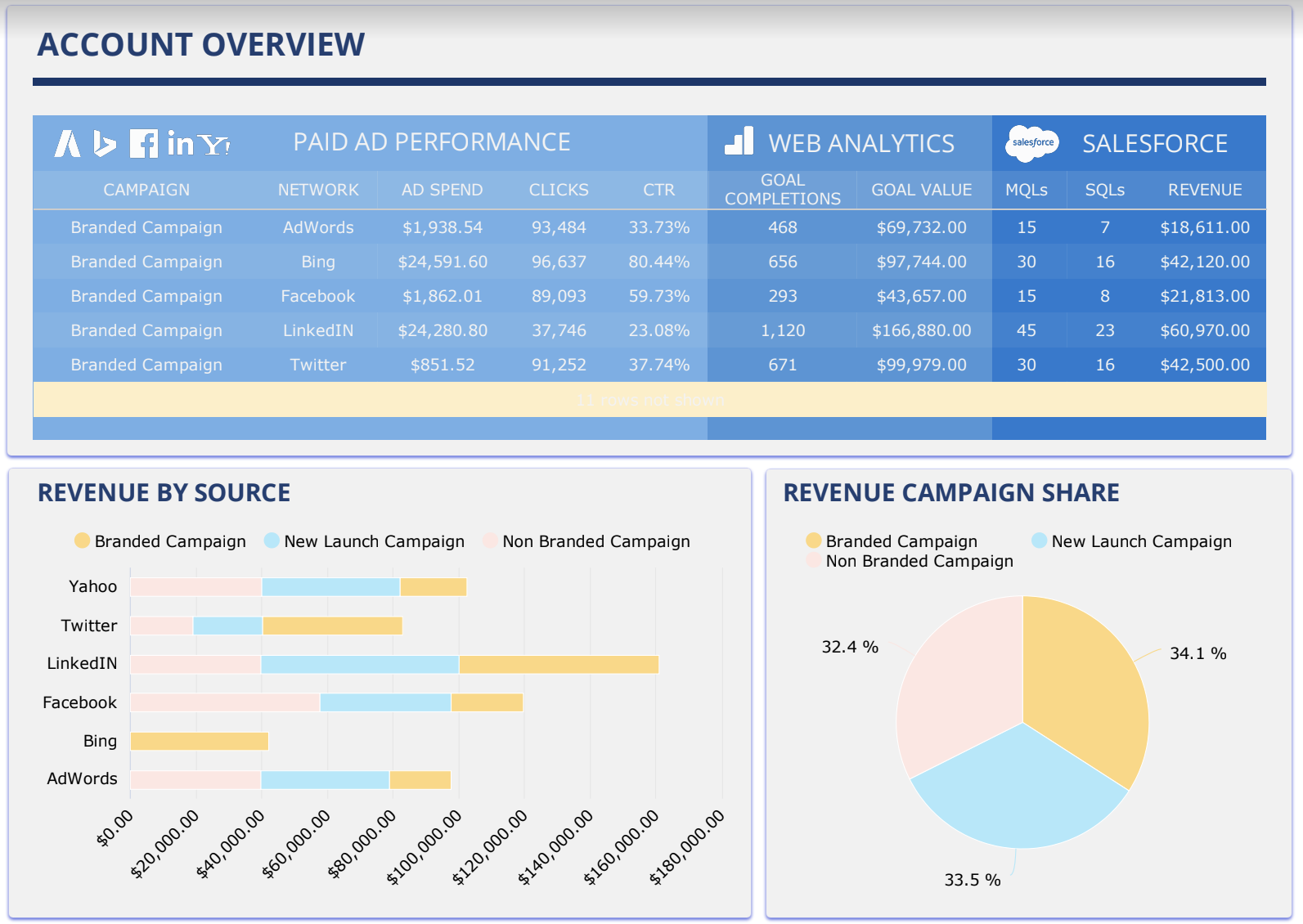
Task: Sort table by AD SPEND column header
Action: point(442,190)
